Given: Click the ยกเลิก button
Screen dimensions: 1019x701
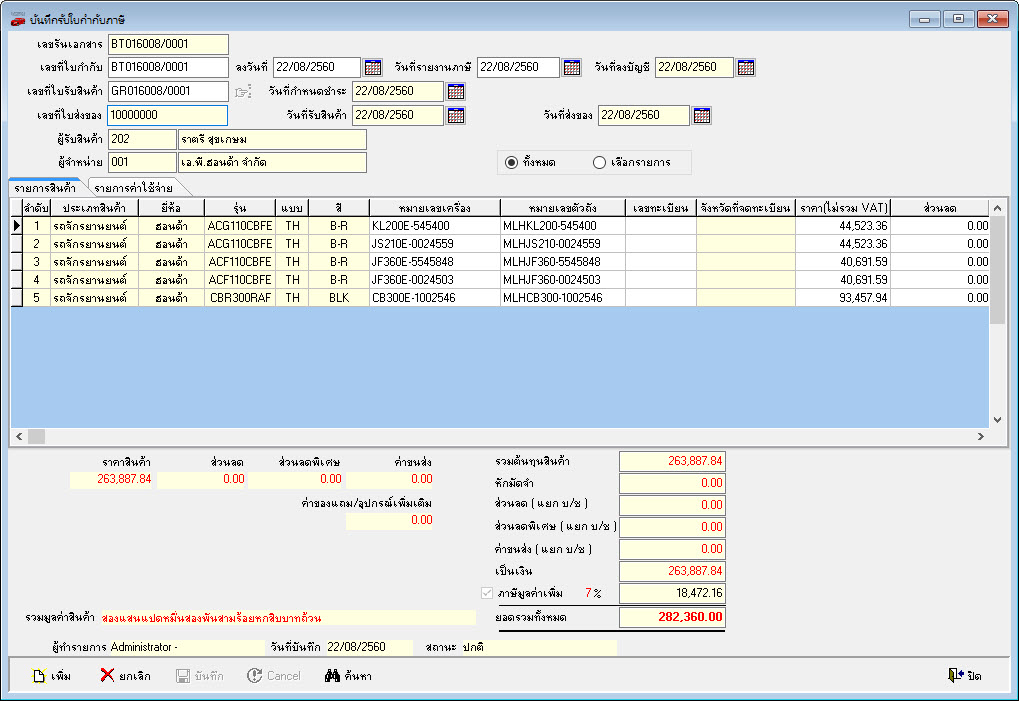Looking at the screenshot, I should click(x=125, y=676).
